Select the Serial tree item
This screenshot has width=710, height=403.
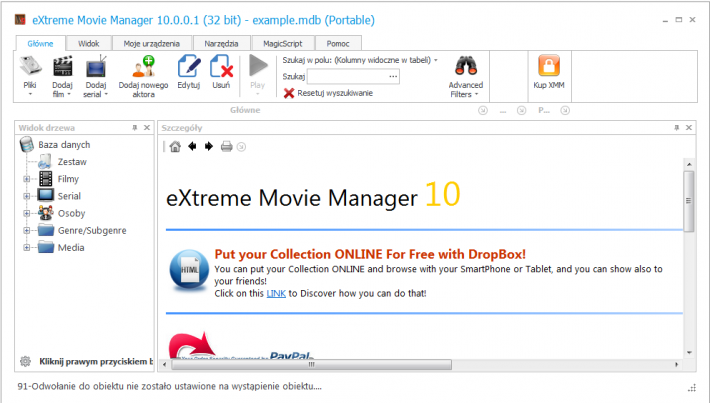coord(69,197)
